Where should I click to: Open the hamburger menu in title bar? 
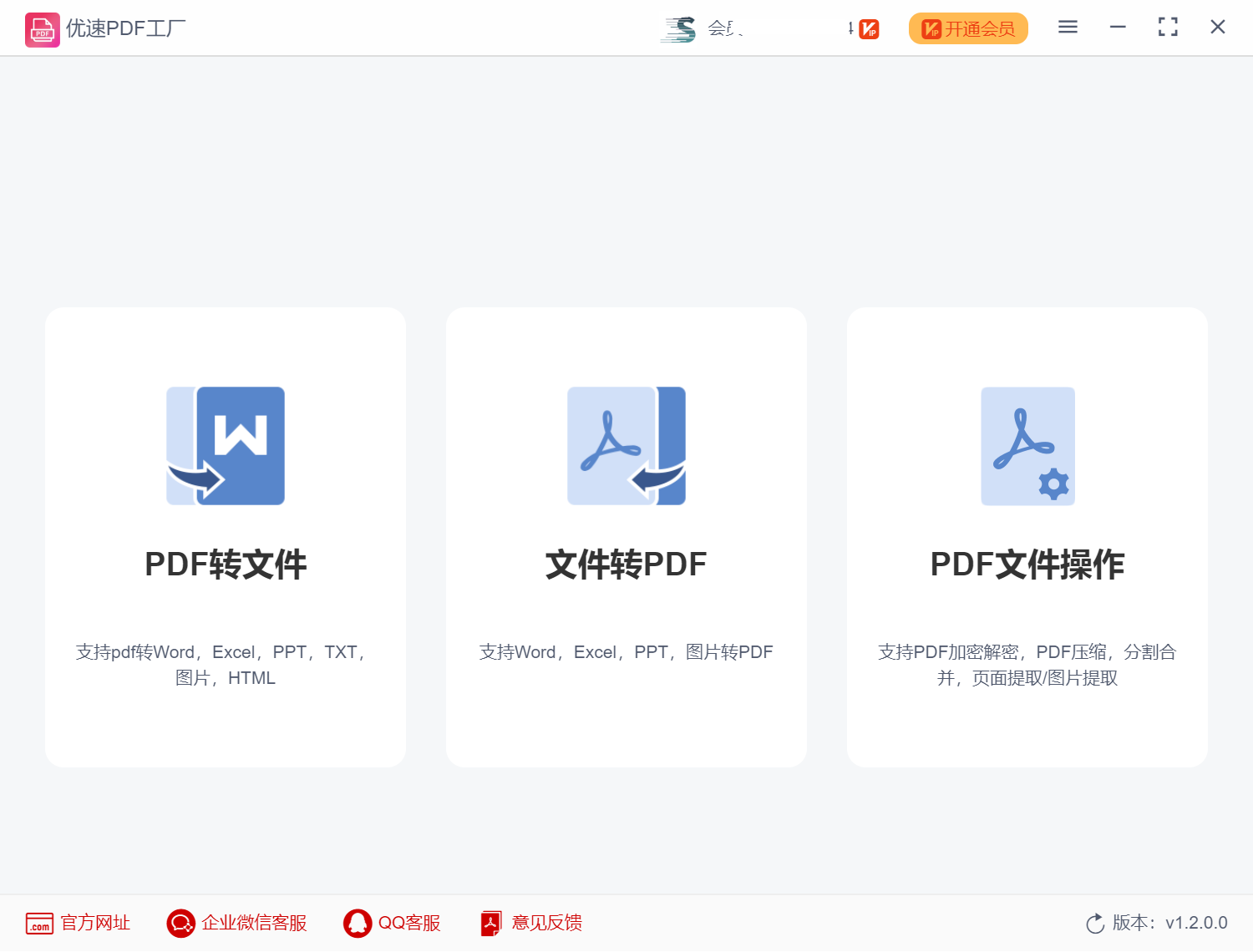pos(1068,28)
